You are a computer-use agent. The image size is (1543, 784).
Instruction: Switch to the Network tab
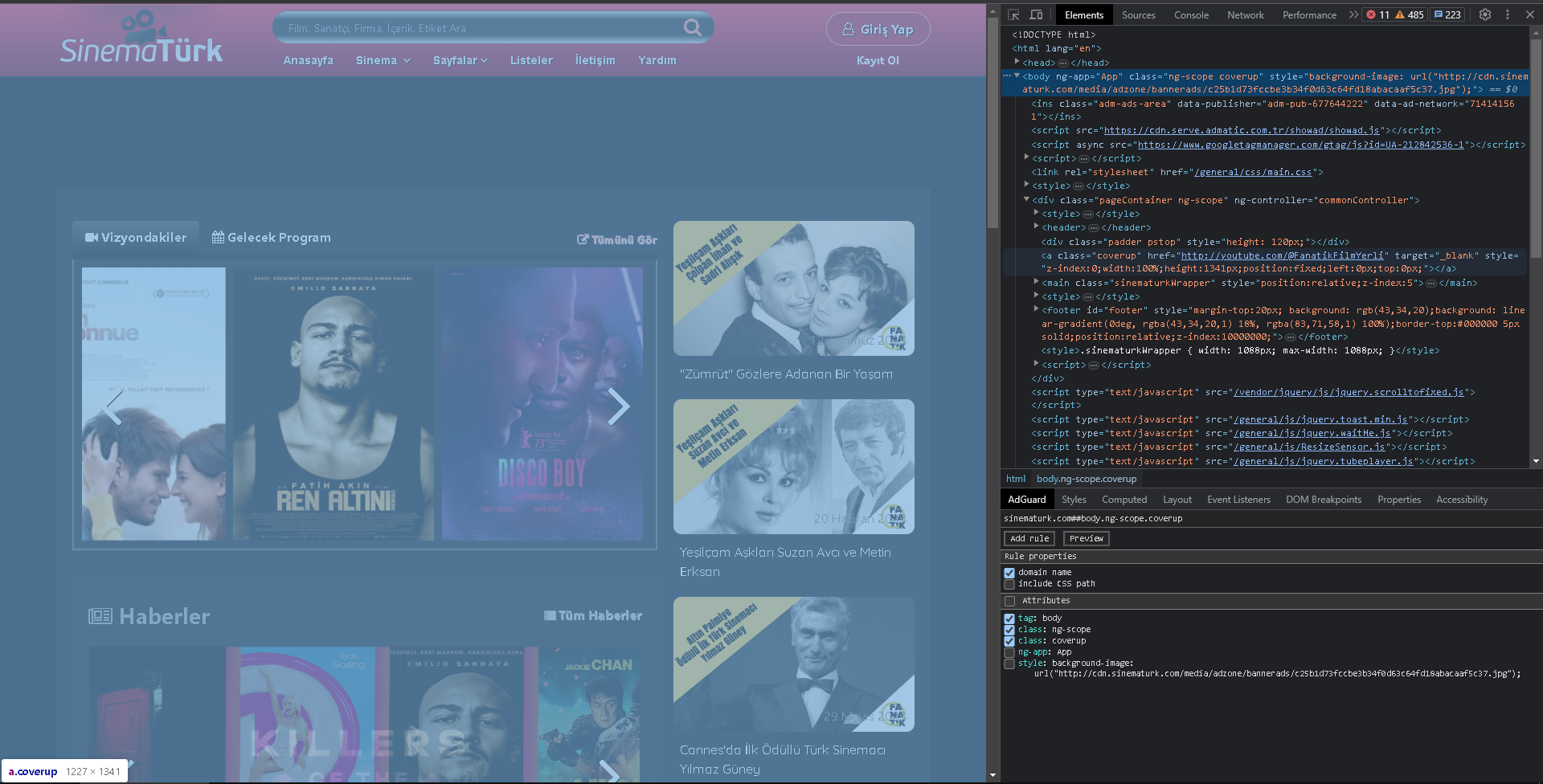coord(1245,14)
